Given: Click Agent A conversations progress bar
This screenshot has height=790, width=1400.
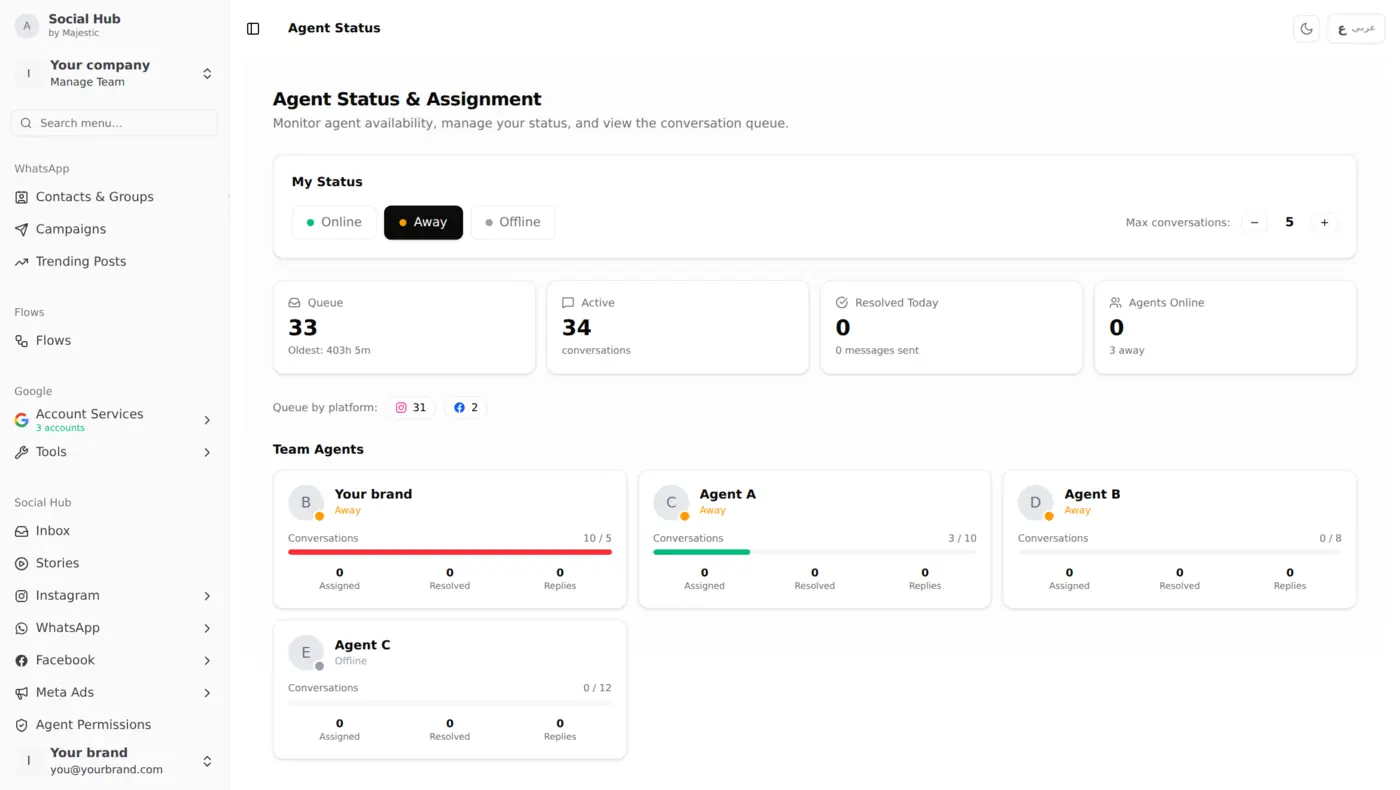Looking at the screenshot, I should [x=815, y=552].
